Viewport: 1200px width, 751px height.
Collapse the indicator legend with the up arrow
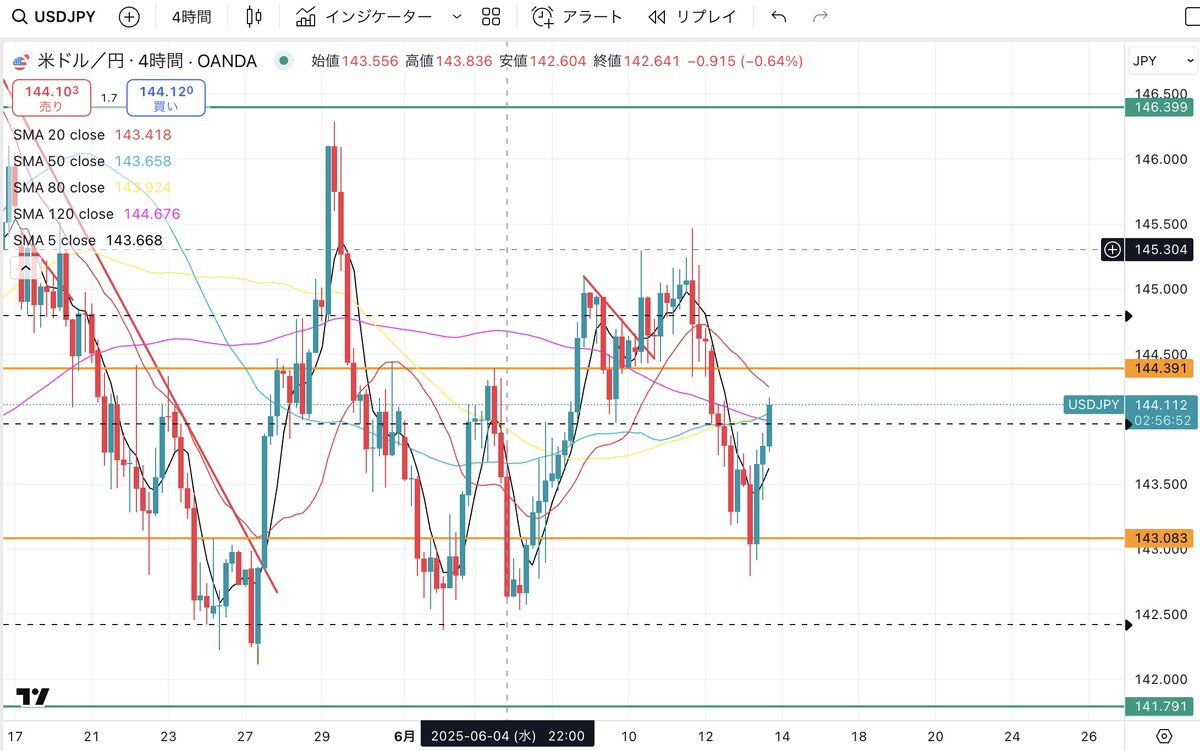pos(25,267)
